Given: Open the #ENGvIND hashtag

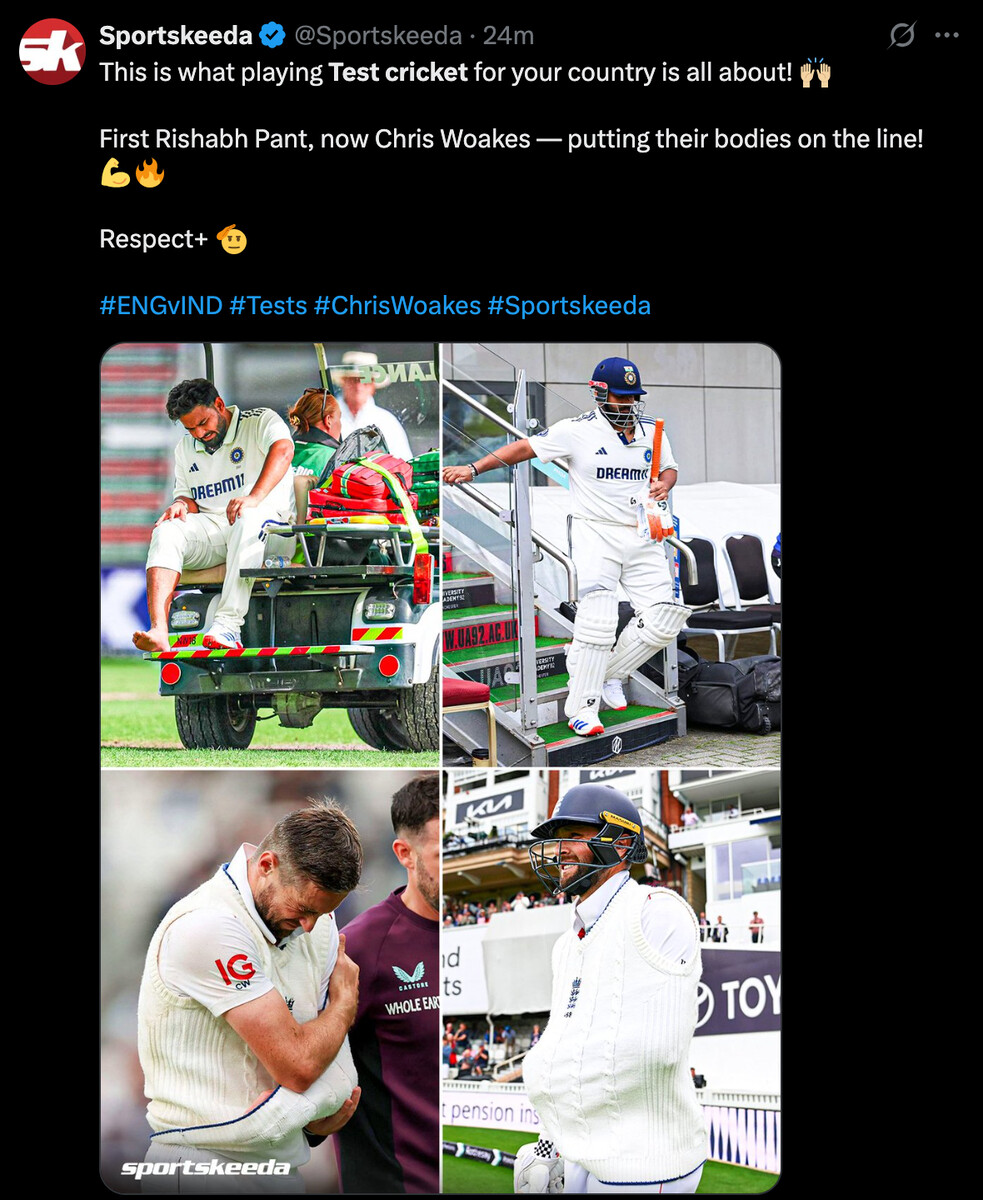Looking at the screenshot, I should tap(161, 305).
